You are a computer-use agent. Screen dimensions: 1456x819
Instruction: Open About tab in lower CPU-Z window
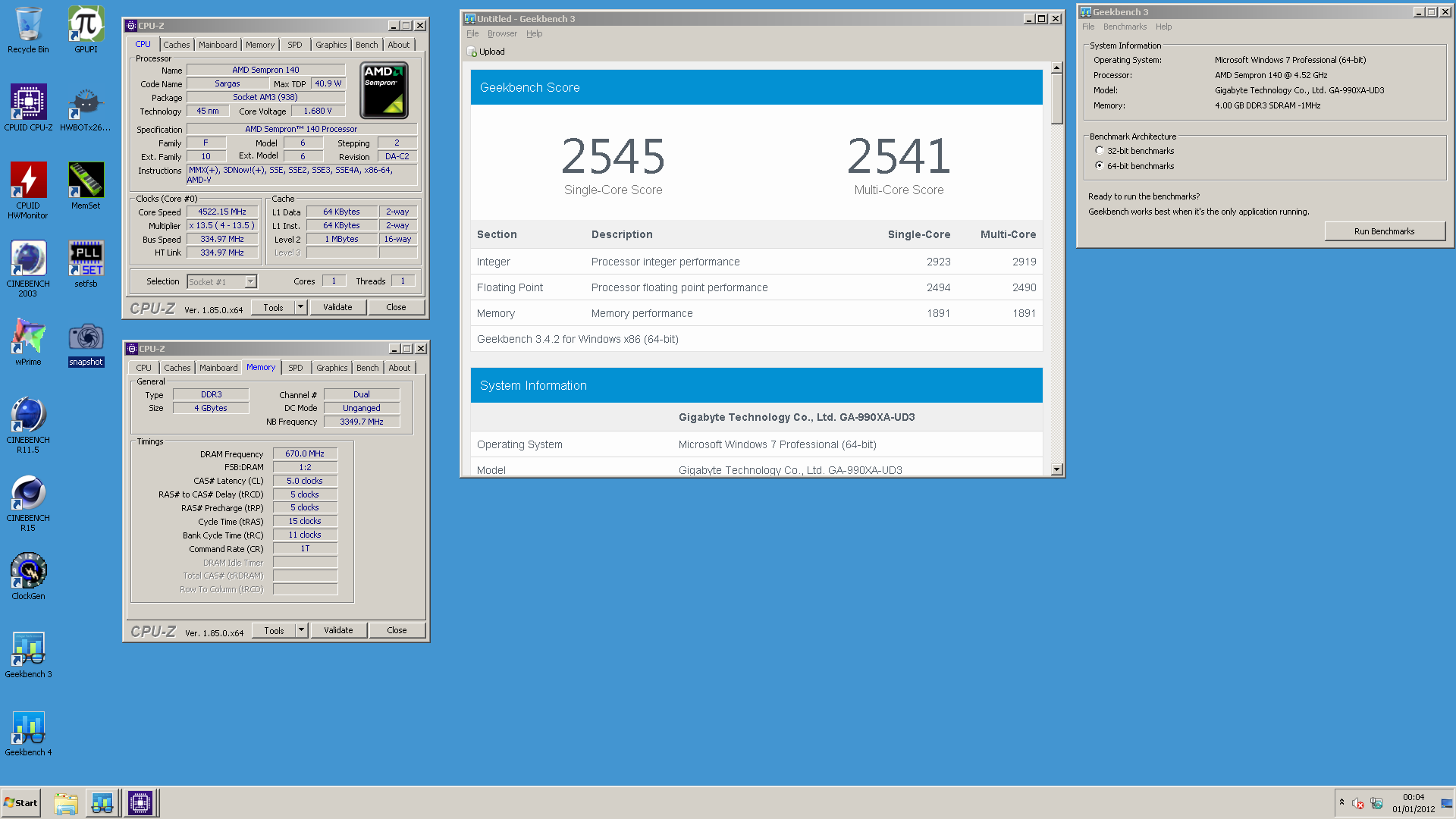click(x=400, y=368)
